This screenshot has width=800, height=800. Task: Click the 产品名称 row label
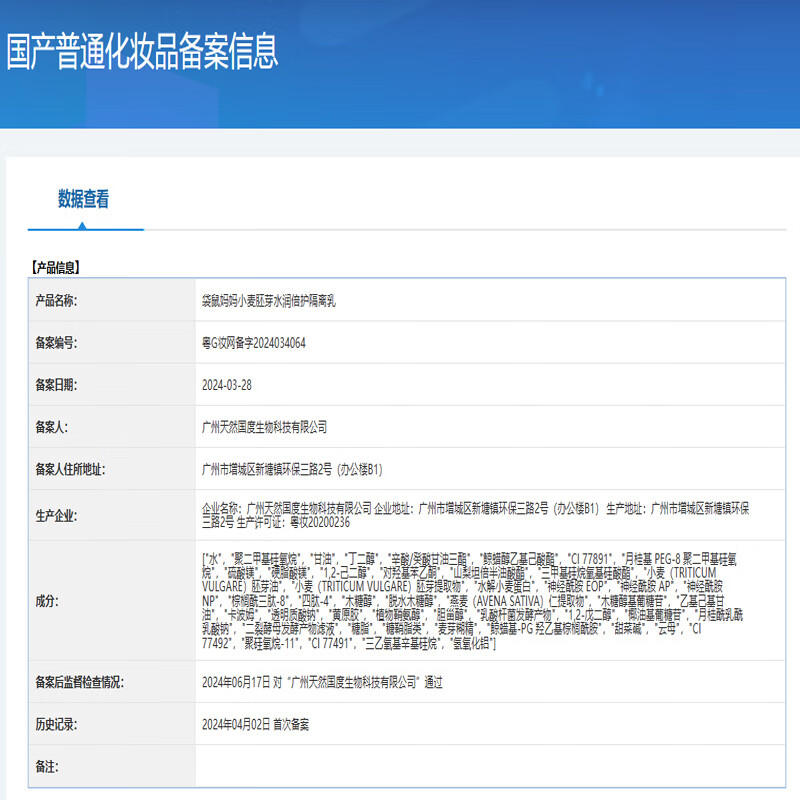(x=56, y=300)
